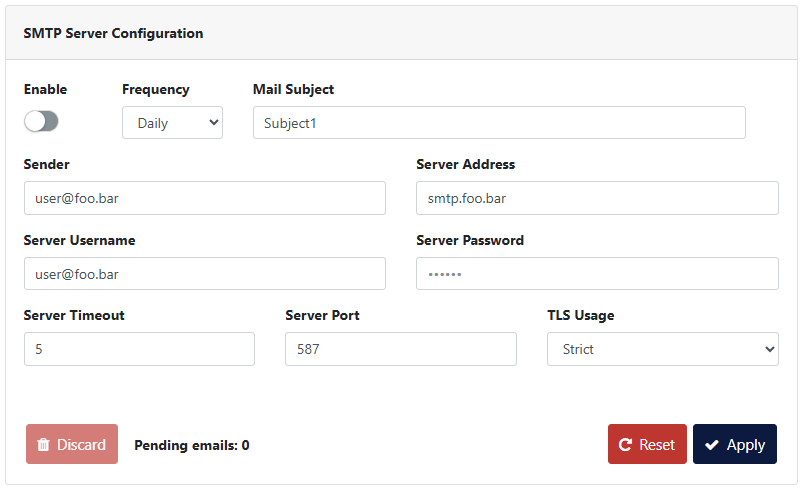Viewport: 803px width, 490px height.
Task: Focus the Sender email input field
Action: 204,198
